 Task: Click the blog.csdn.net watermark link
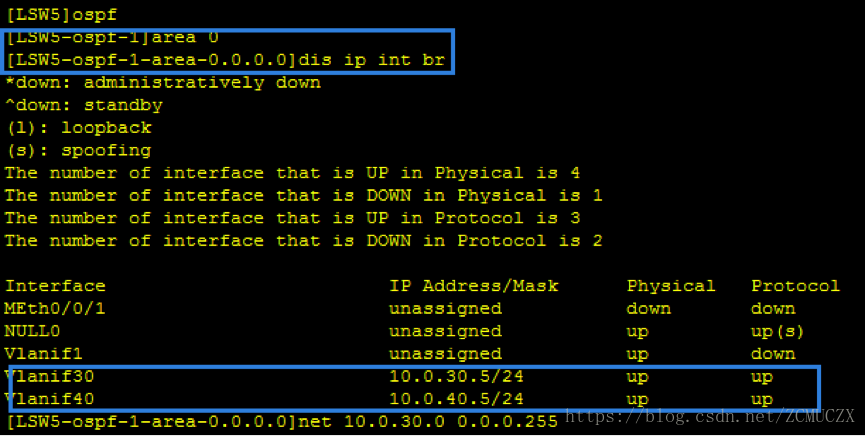click(x=710, y=416)
